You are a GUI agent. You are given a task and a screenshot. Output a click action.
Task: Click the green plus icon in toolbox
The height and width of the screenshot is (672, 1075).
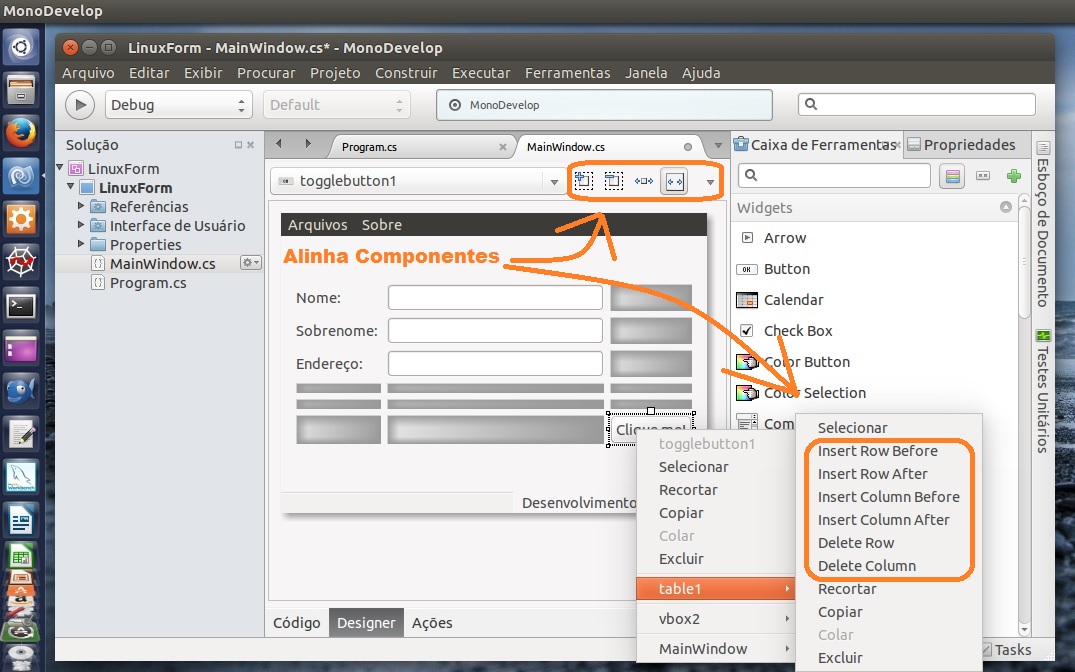[1013, 176]
